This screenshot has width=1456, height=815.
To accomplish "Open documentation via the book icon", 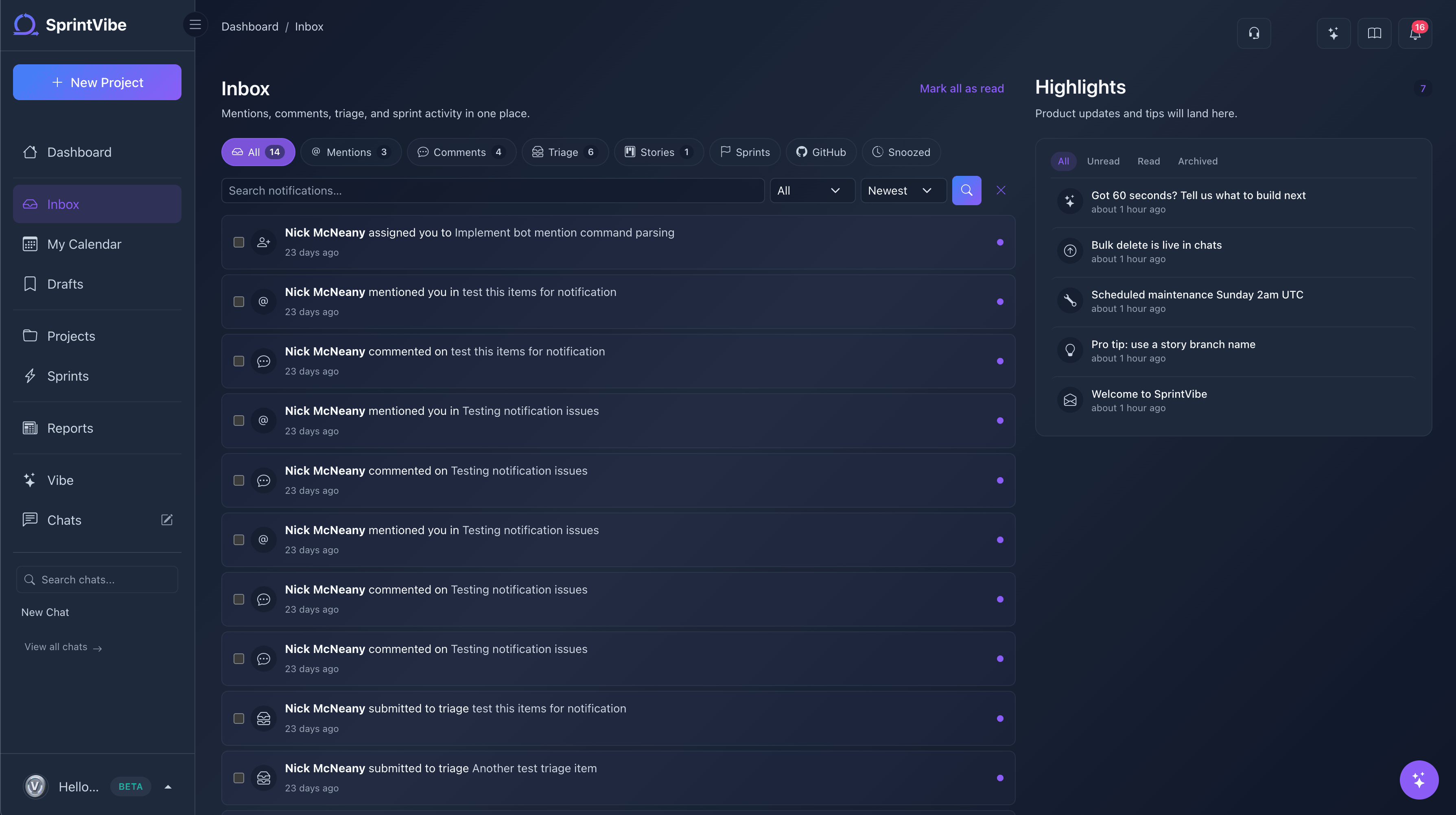I will 1374,33.
